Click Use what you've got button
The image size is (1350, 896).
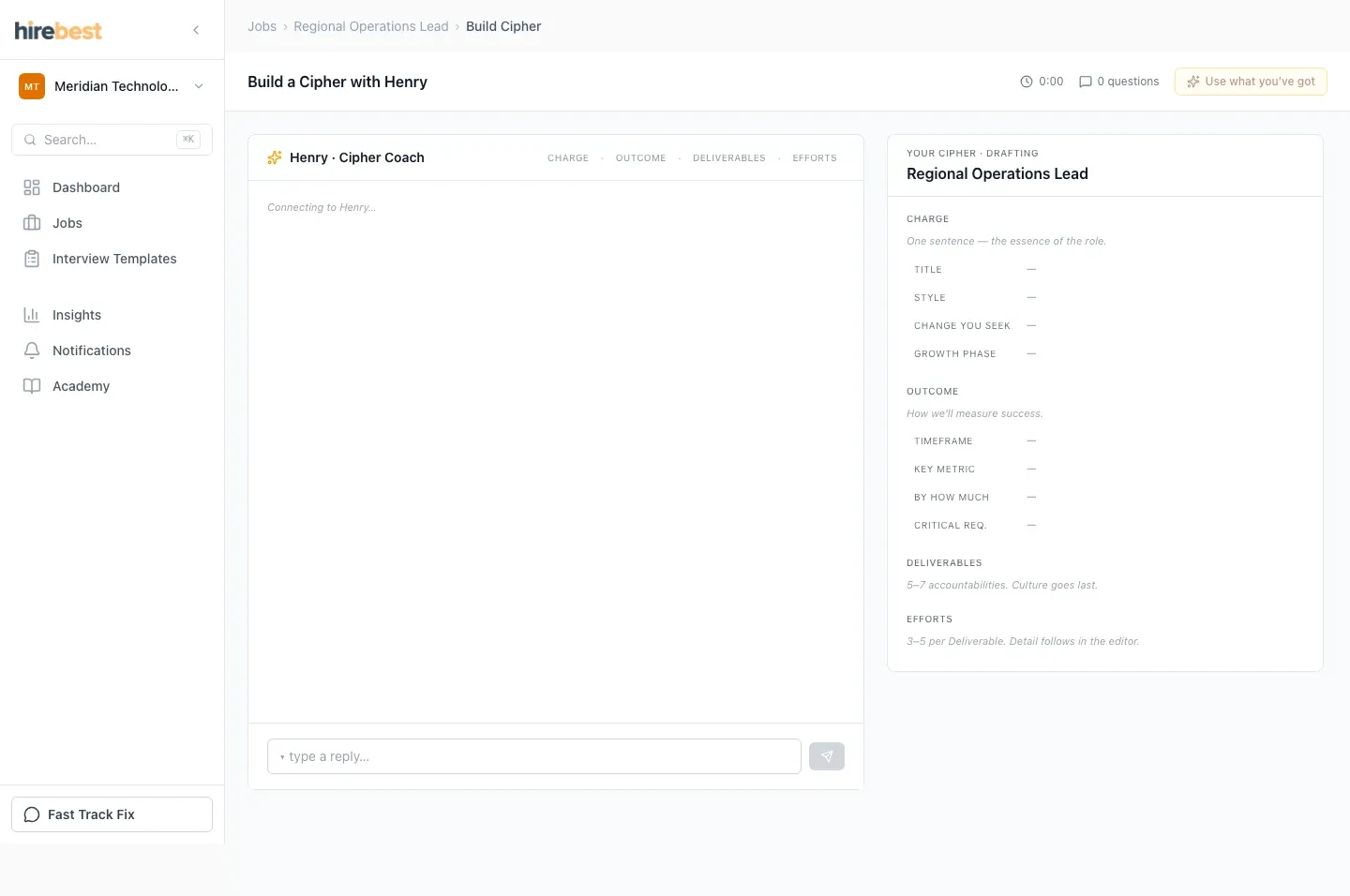(1251, 82)
